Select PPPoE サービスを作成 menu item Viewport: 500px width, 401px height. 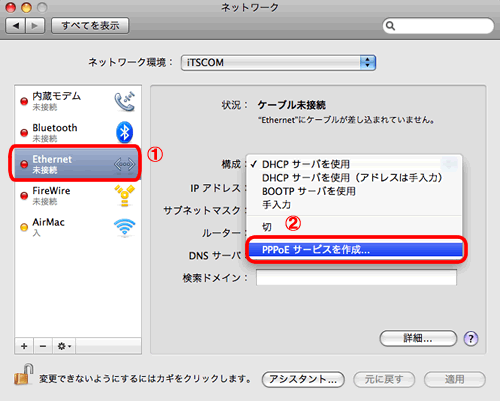tap(356, 250)
